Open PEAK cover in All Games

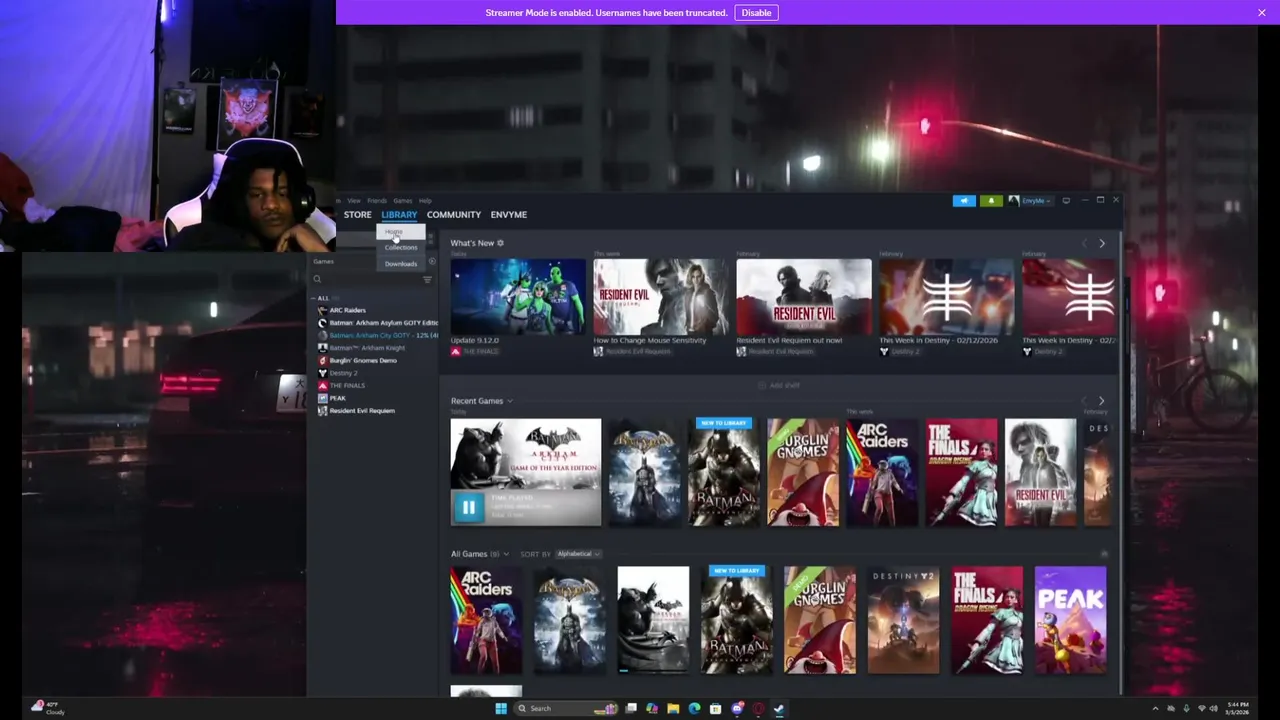pos(1070,620)
